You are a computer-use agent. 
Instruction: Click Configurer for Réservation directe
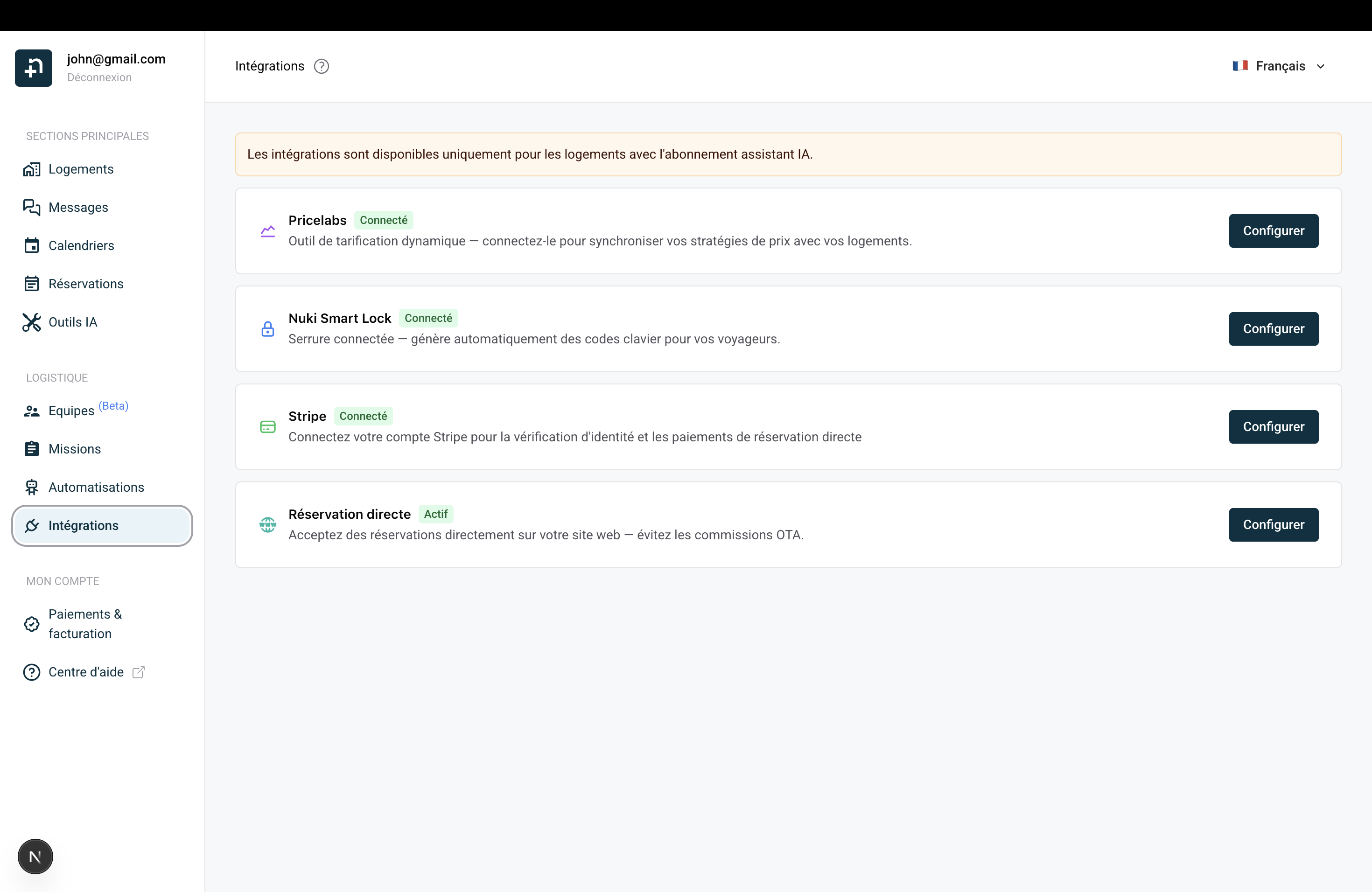click(1274, 525)
